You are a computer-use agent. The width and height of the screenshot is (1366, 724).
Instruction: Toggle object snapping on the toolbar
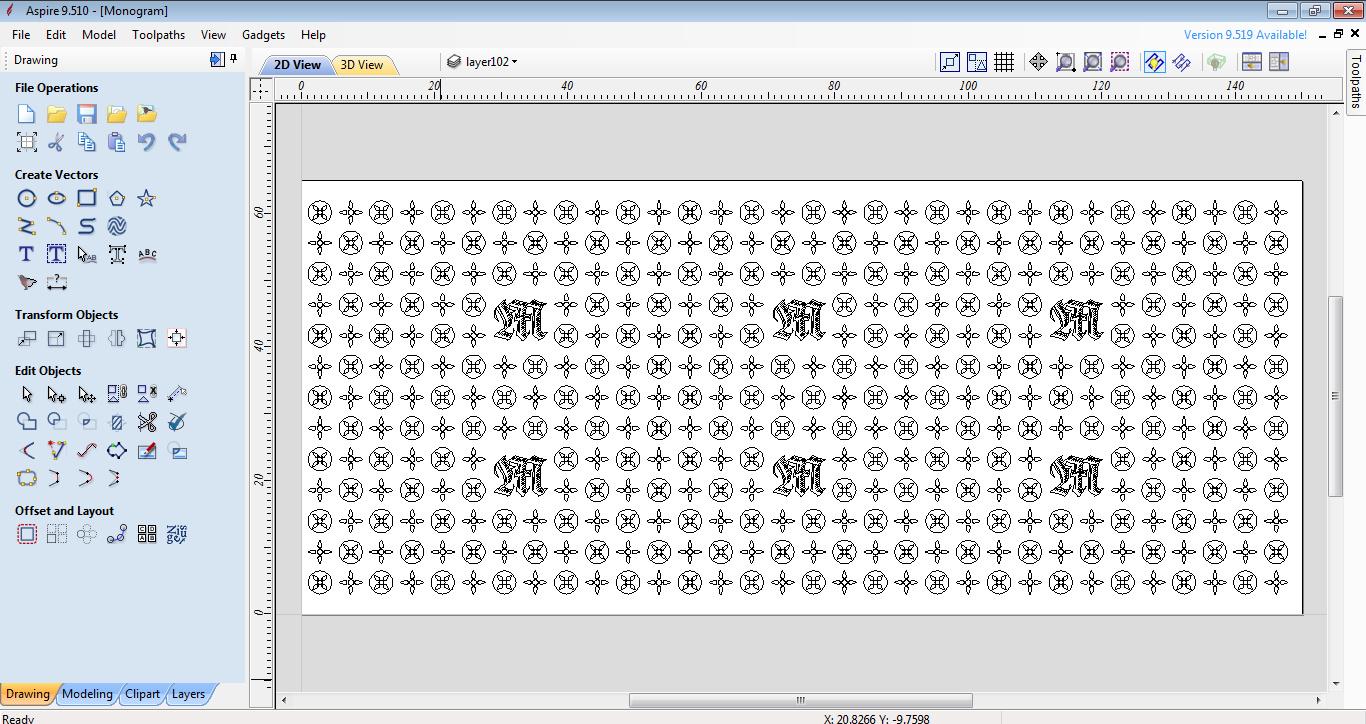click(x=1154, y=61)
